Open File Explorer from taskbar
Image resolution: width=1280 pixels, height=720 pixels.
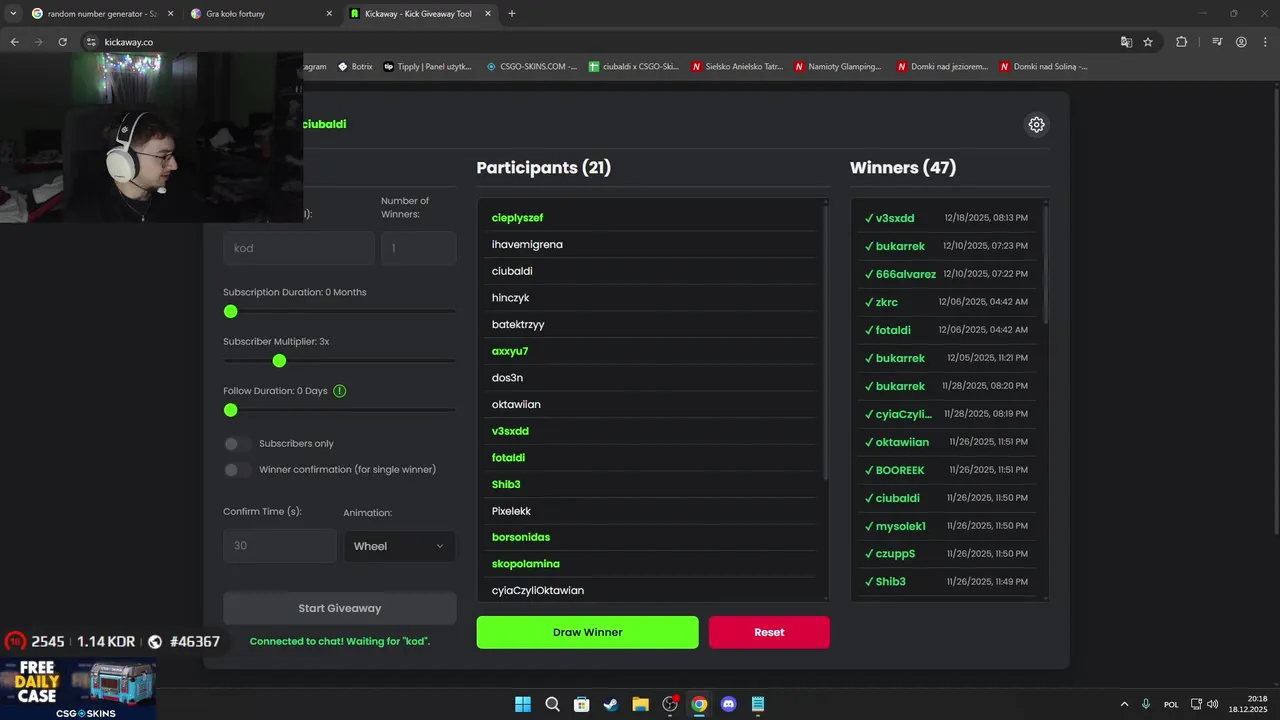(640, 704)
